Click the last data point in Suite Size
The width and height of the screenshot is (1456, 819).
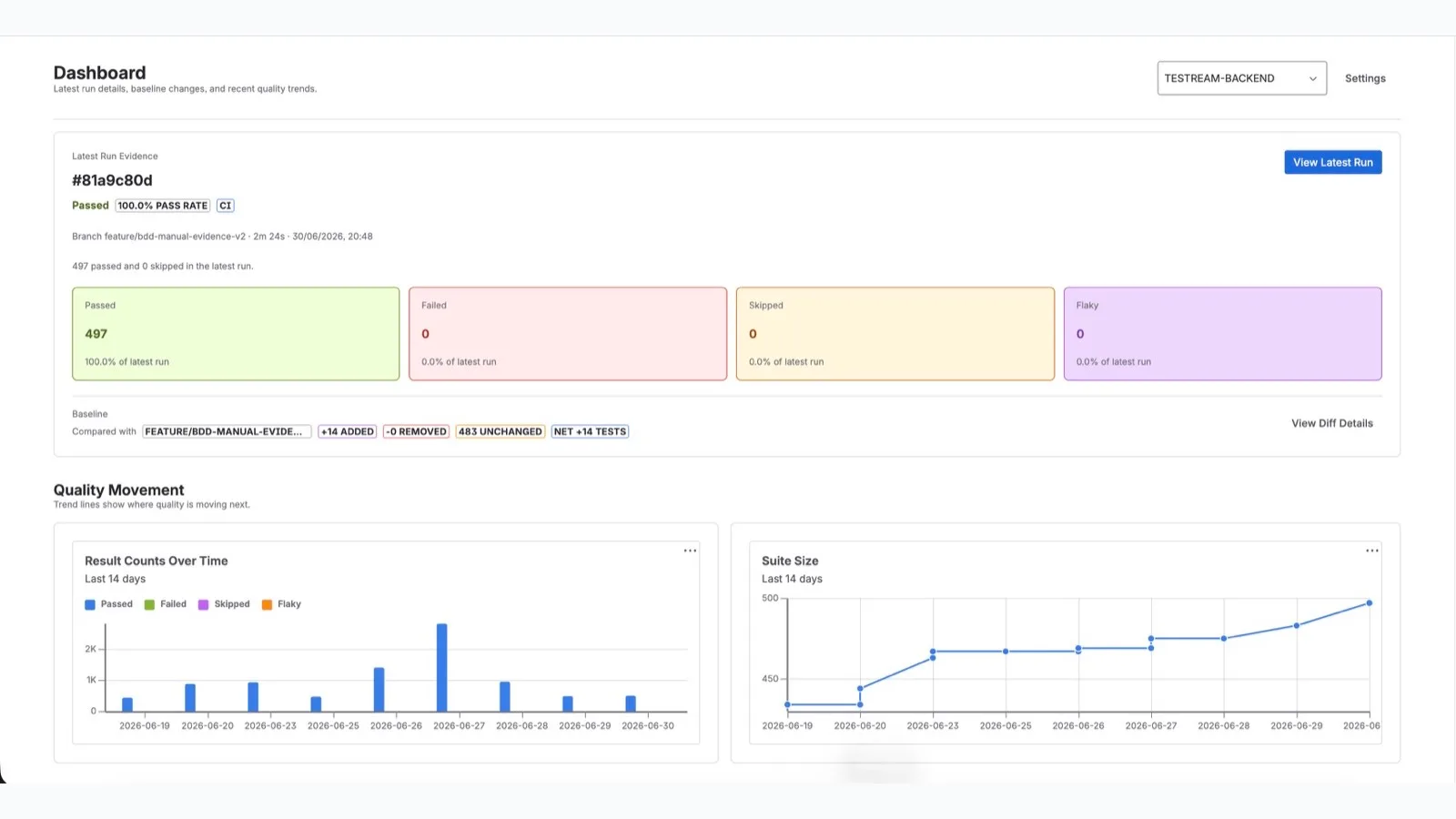(1369, 603)
